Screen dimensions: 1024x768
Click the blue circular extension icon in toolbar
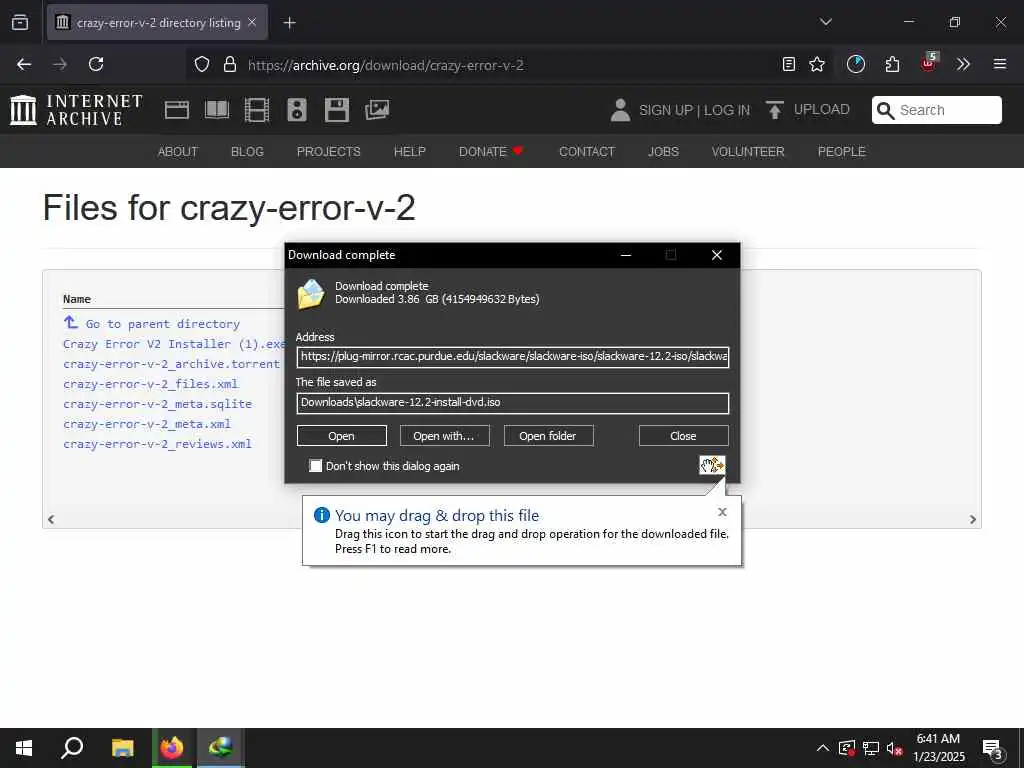click(x=856, y=64)
